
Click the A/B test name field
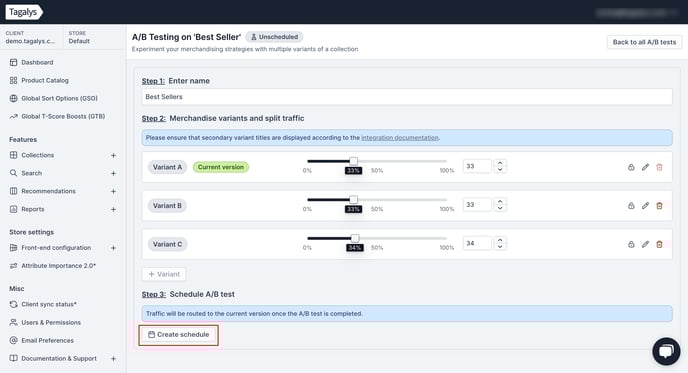(x=407, y=97)
